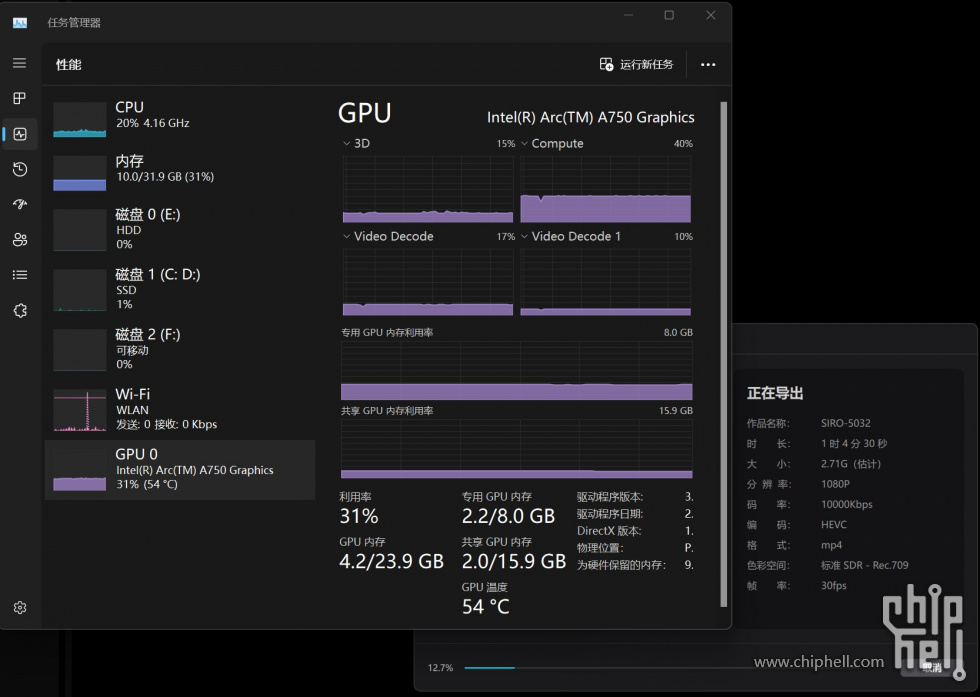Open the Video Decode engine dropdown
The image size is (980, 697).
pos(346,236)
